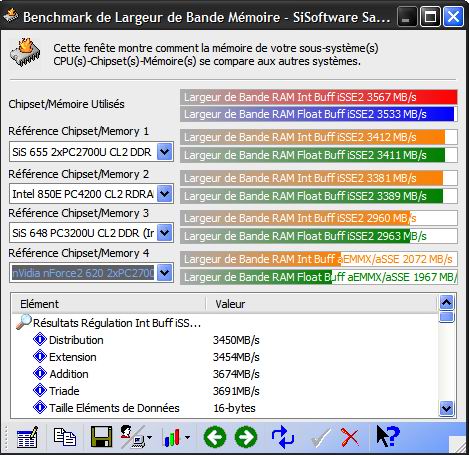This screenshot has width=469, height=455.
Task: Click the copy to clipboard icon
Action: click(64, 437)
